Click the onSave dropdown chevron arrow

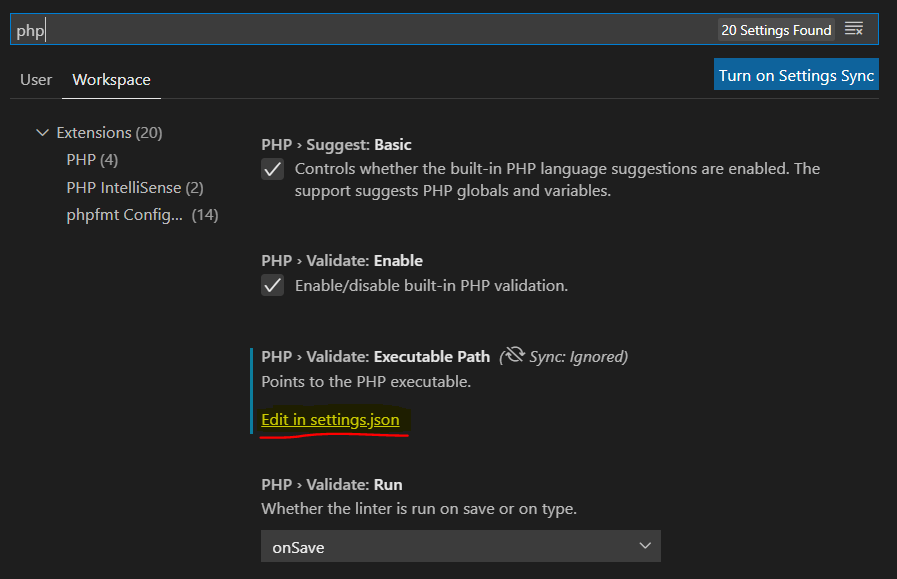[x=646, y=546]
